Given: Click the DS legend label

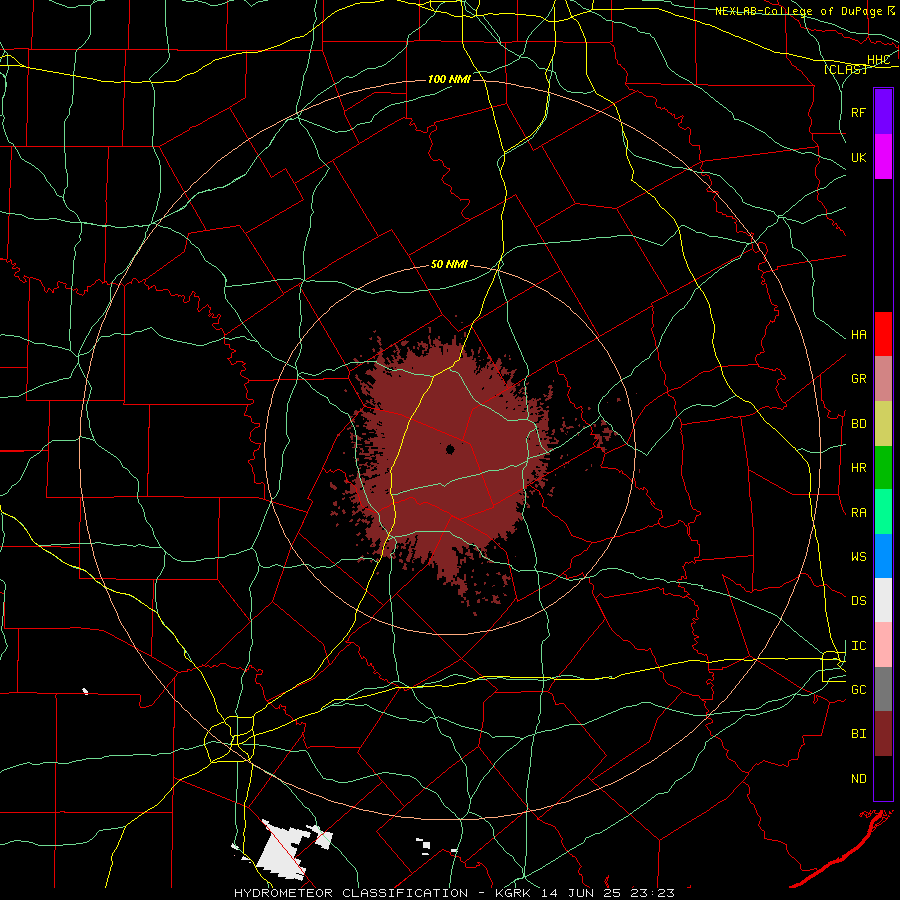Looking at the screenshot, I should click(x=858, y=600).
